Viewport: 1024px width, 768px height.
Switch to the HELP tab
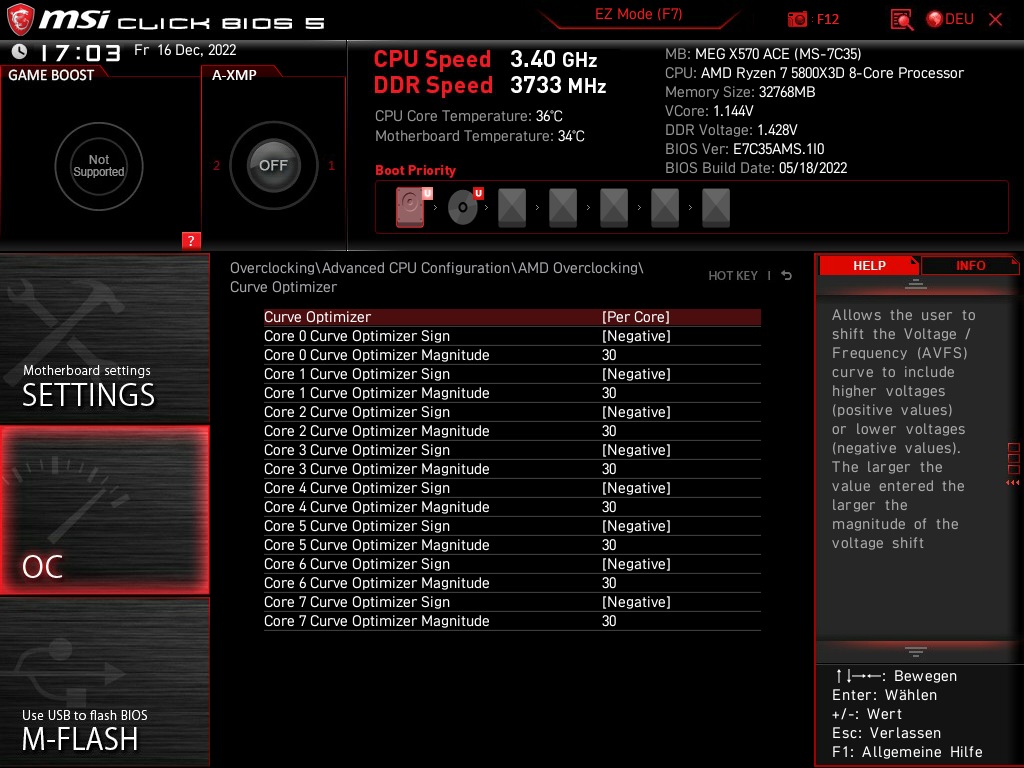(869, 265)
